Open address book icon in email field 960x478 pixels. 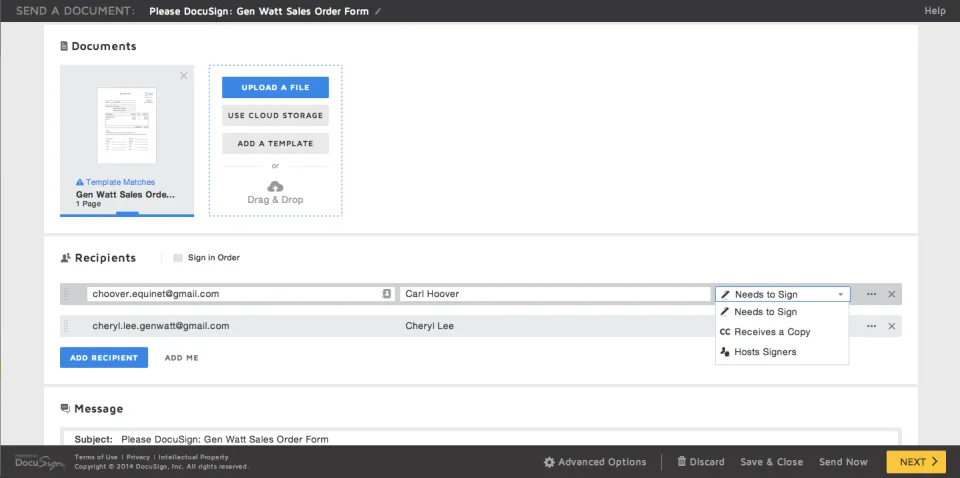tap(386, 294)
